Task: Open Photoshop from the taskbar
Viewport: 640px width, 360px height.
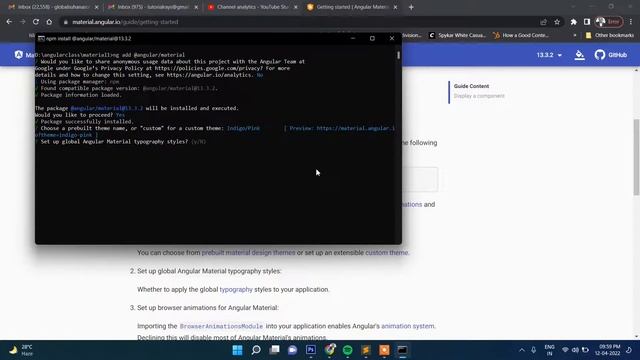Action: (311, 350)
